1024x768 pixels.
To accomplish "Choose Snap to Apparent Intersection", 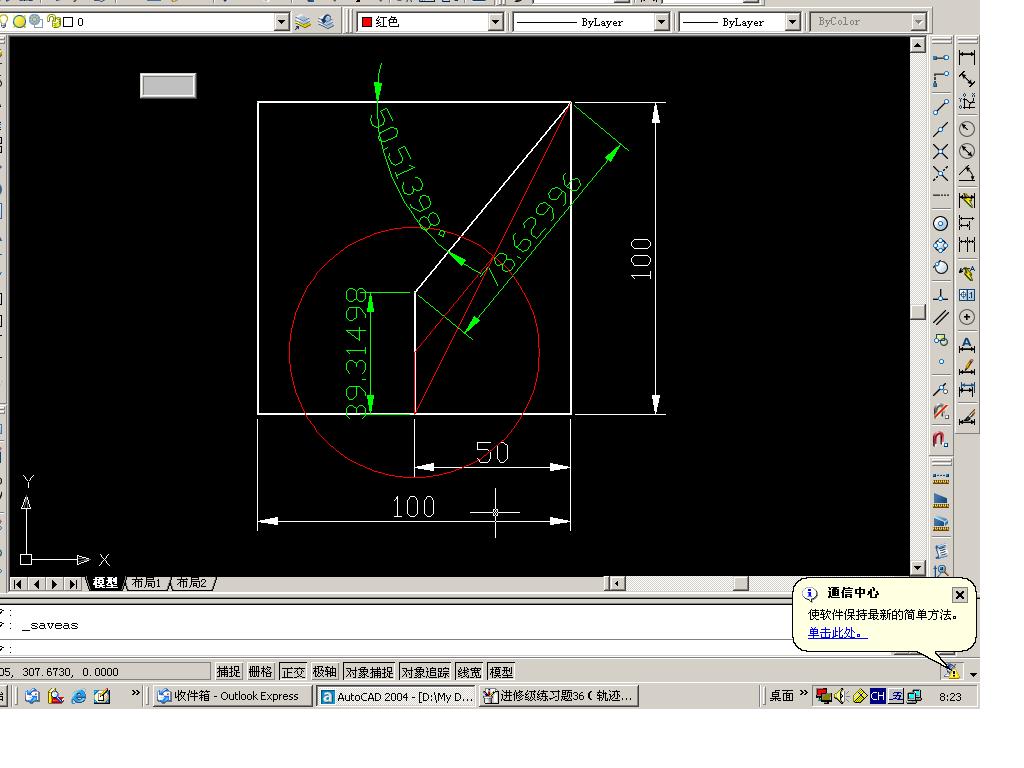I will [x=940, y=174].
